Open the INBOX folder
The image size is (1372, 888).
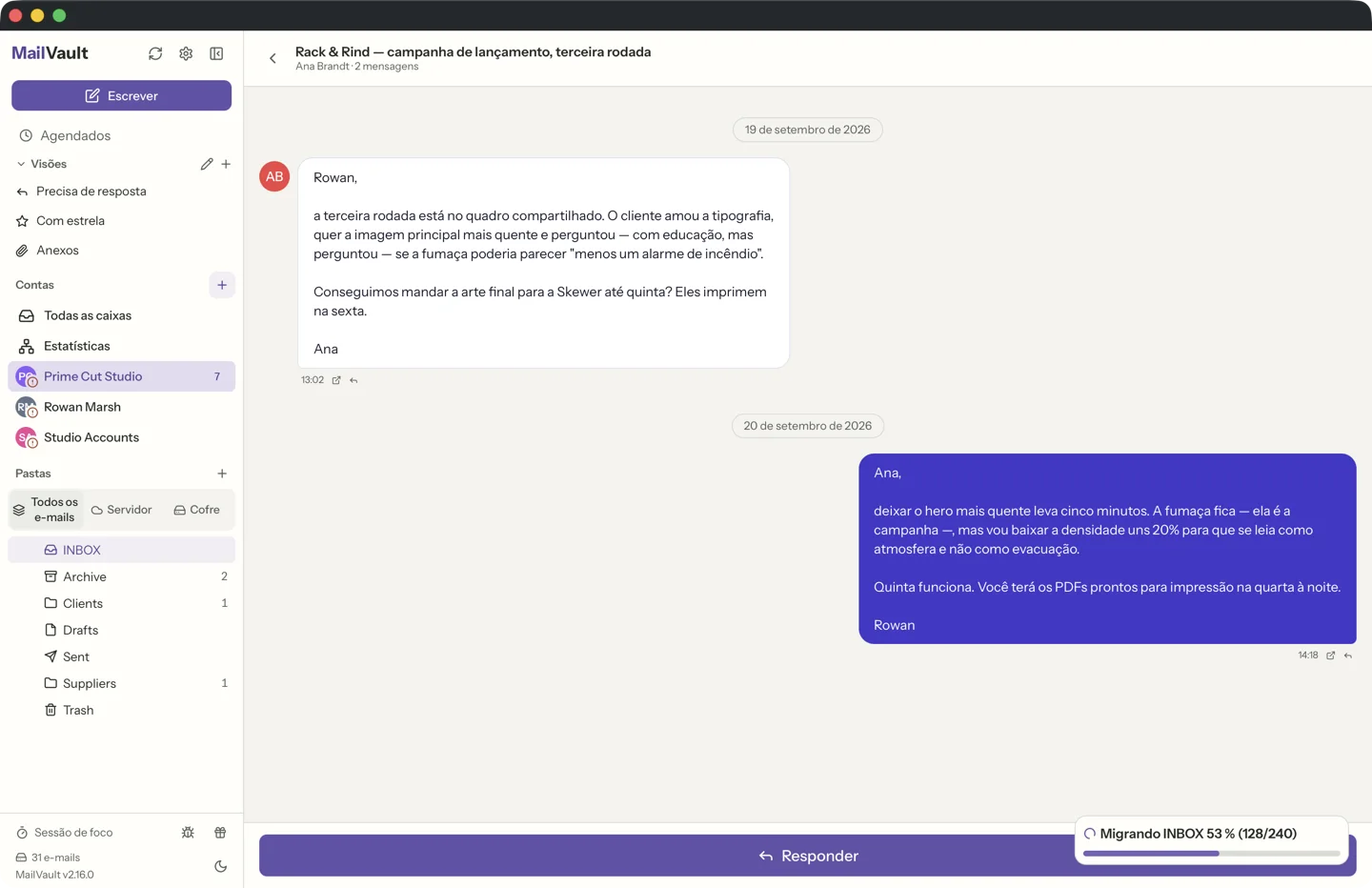pos(121,550)
